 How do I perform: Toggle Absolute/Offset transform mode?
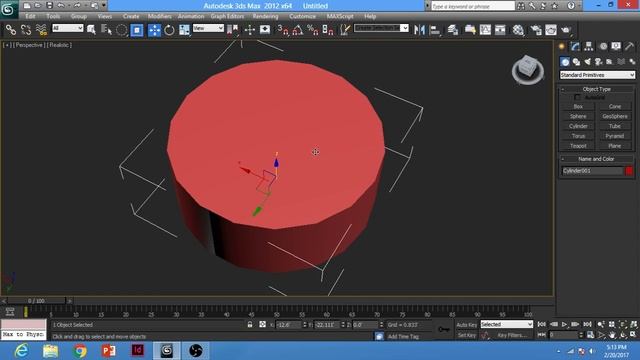click(x=262, y=324)
